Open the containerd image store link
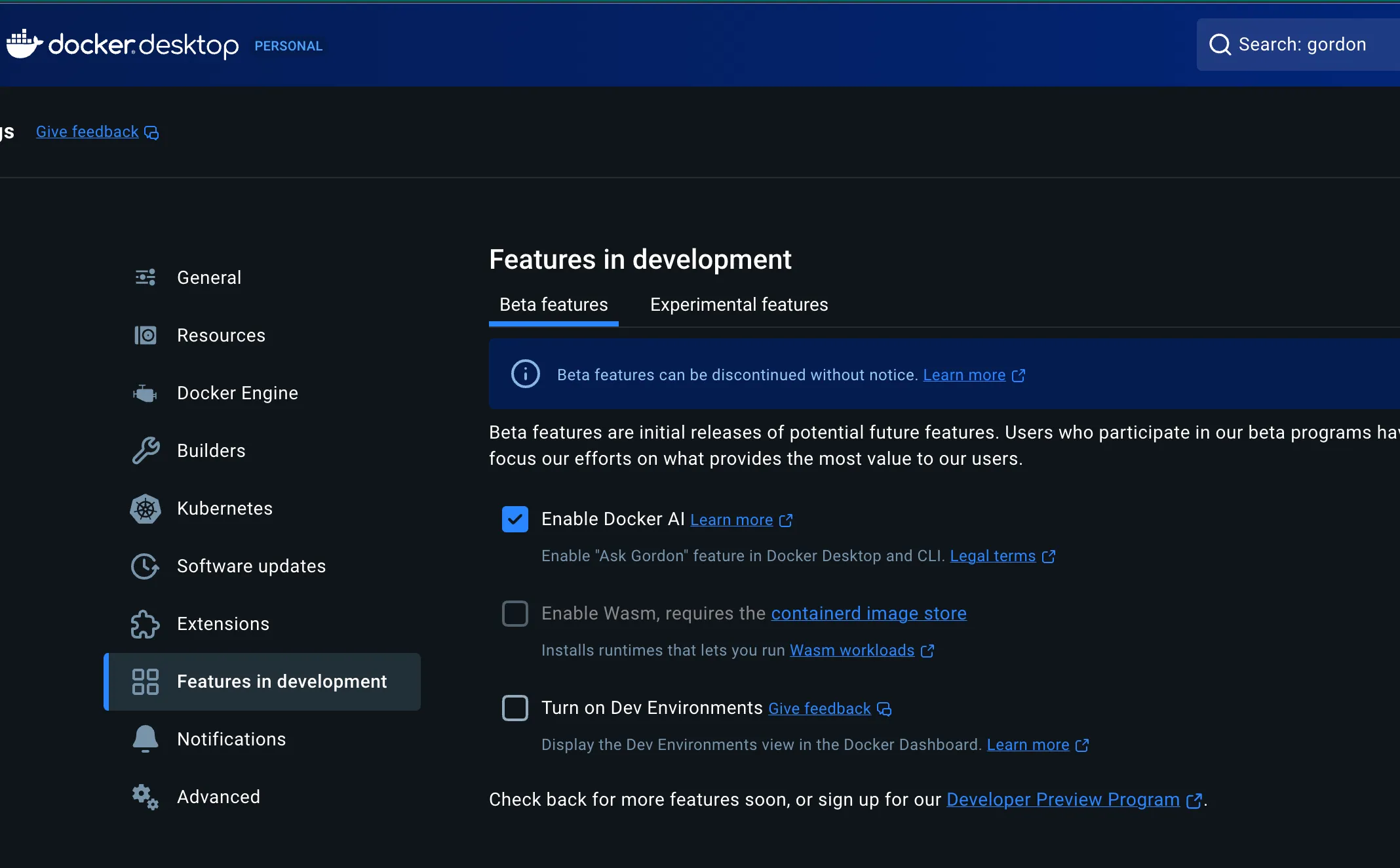Image resolution: width=1400 pixels, height=868 pixels. (868, 614)
